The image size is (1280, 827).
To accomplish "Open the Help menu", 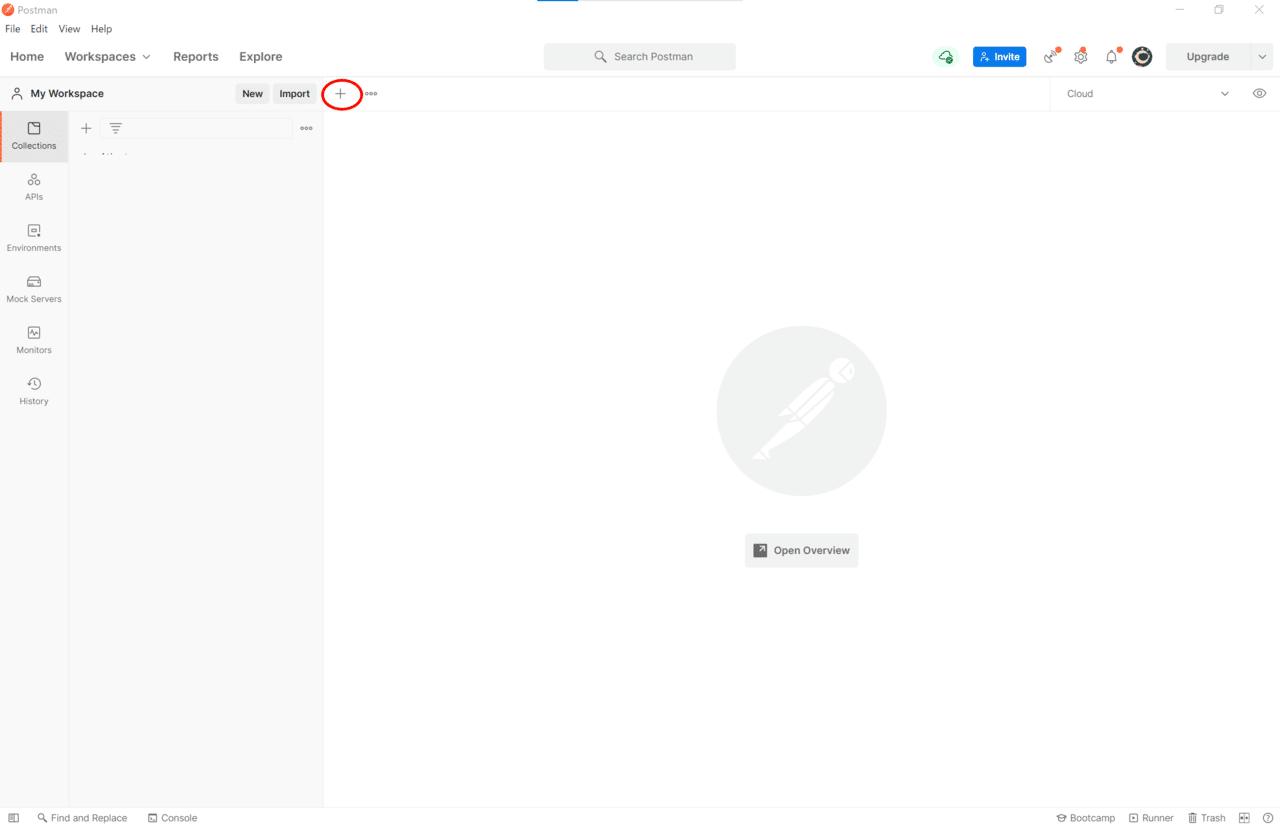I will (101, 29).
